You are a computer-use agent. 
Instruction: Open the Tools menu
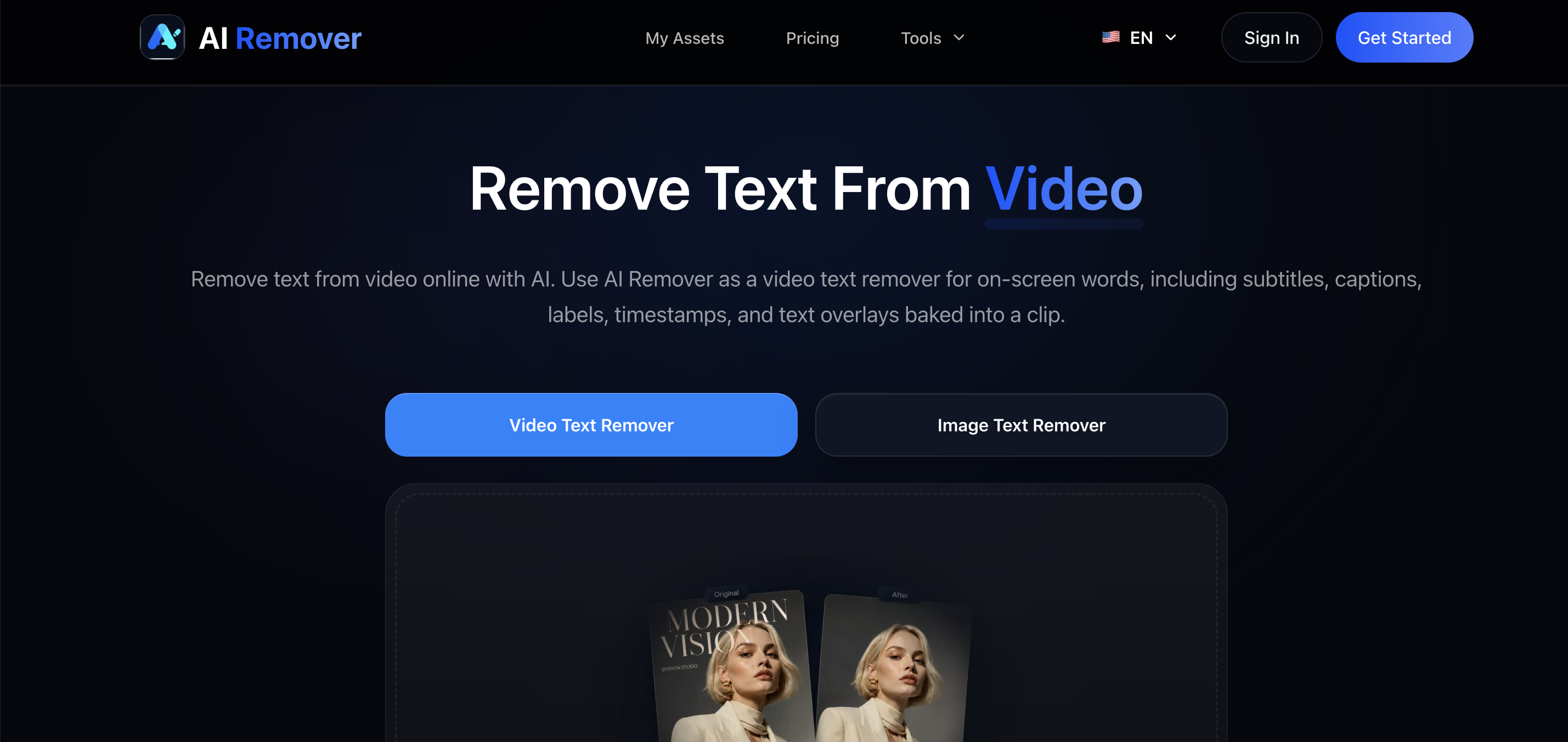point(932,38)
